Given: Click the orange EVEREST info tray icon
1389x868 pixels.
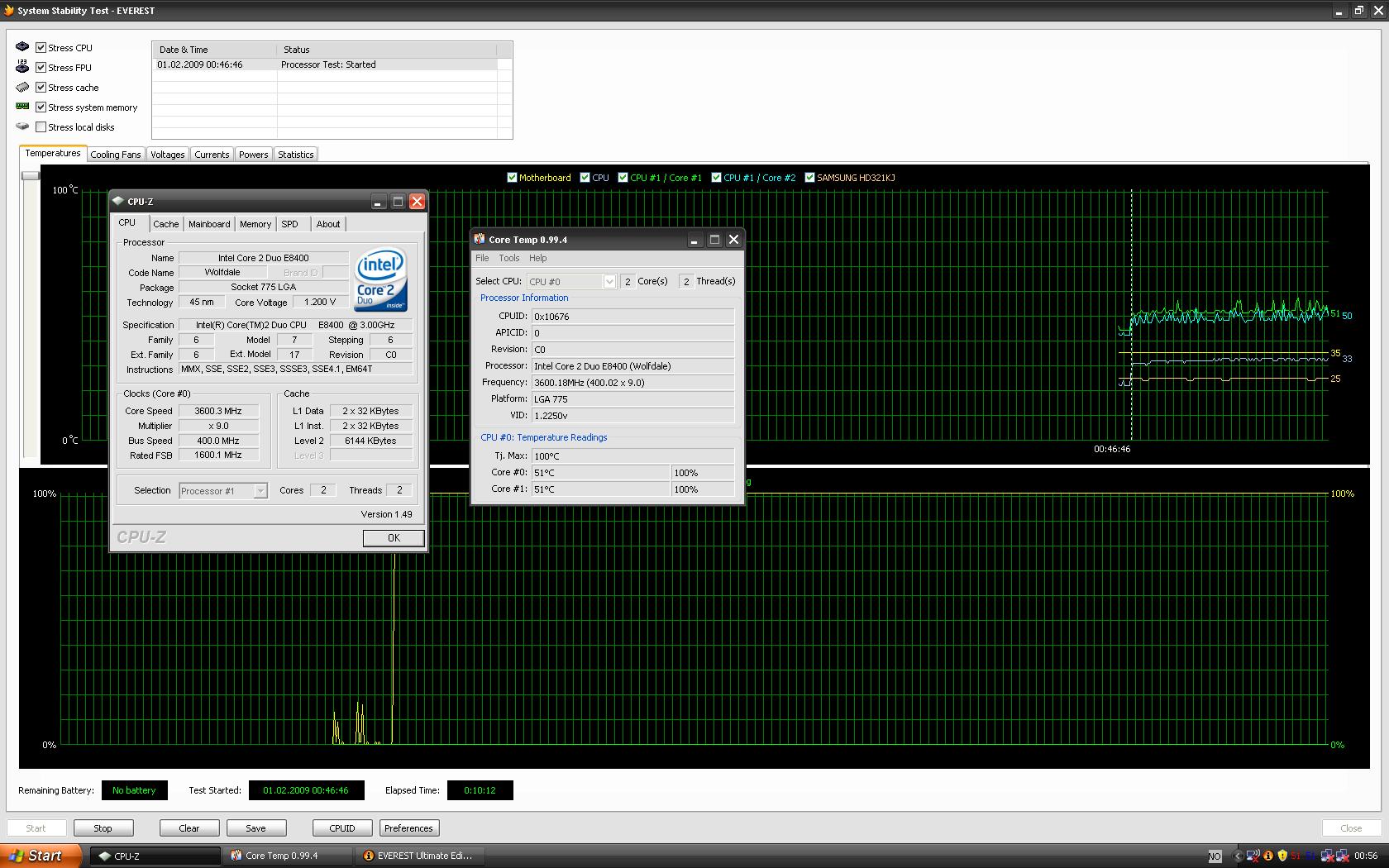Looking at the screenshot, I should [x=1268, y=856].
